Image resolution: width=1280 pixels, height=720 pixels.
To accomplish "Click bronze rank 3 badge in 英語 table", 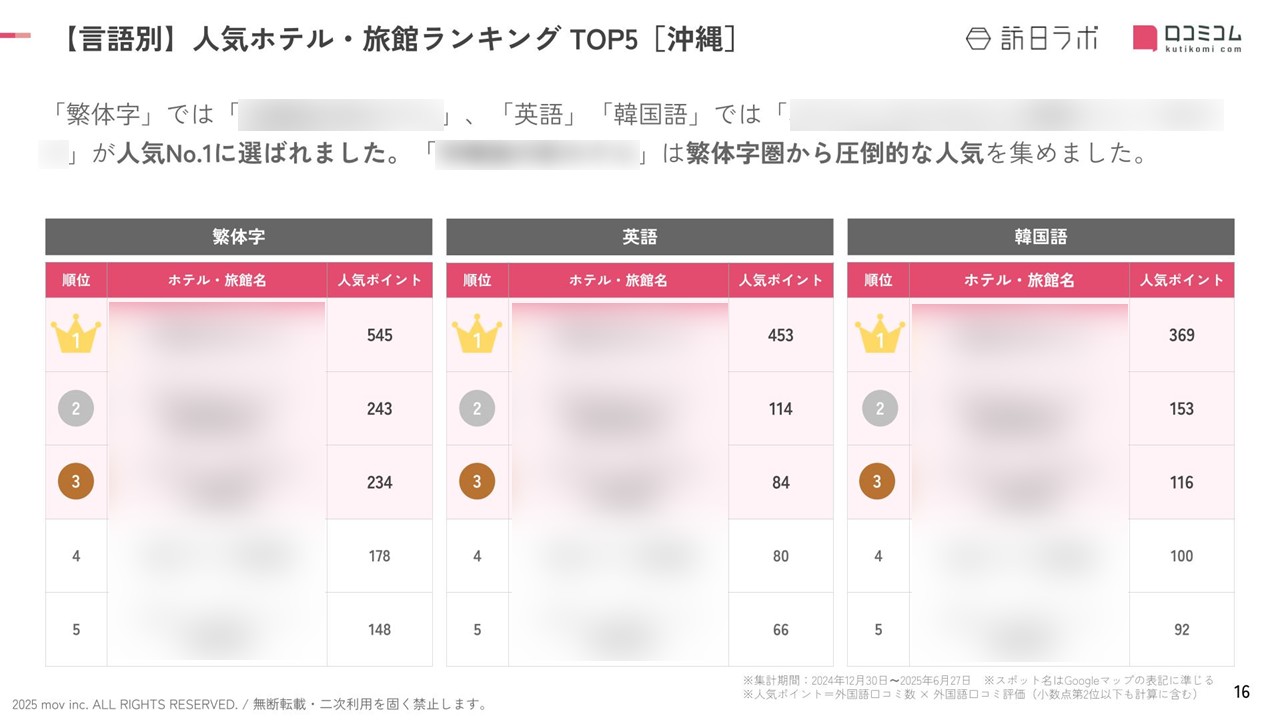I will click(x=477, y=482).
